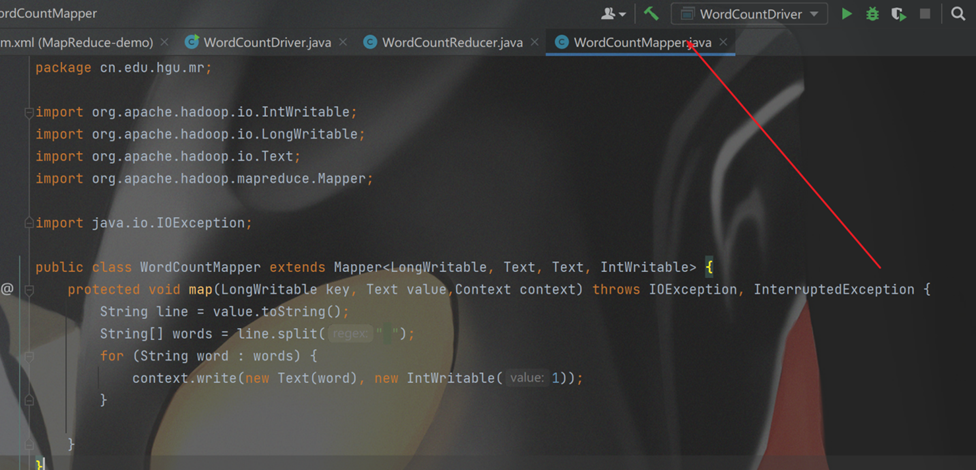This screenshot has height=470, width=976.
Task: Click 'WordCountMapper' class name in declaration
Action: click(200, 268)
